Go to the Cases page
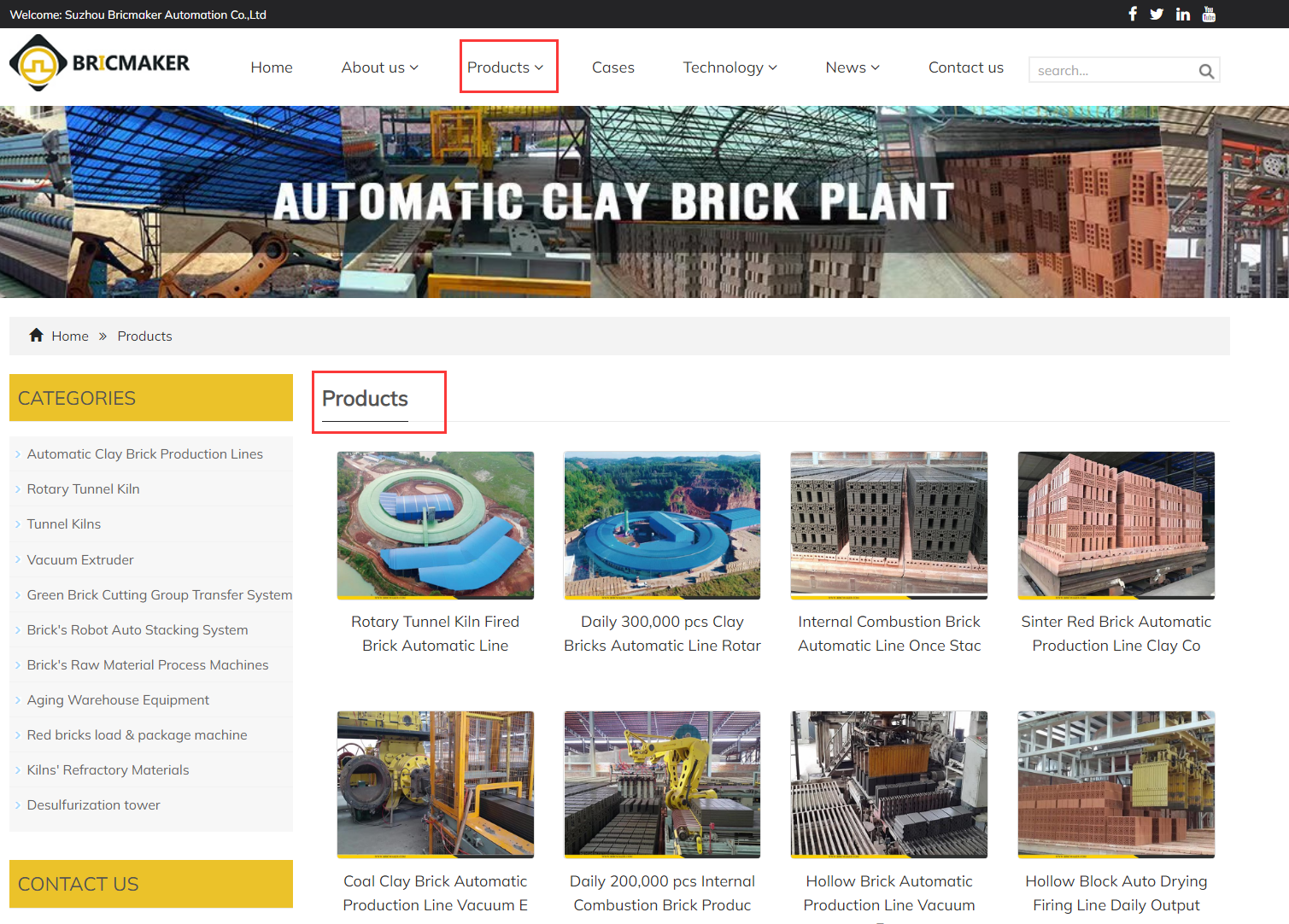Image resolution: width=1289 pixels, height=924 pixels. pos(612,67)
